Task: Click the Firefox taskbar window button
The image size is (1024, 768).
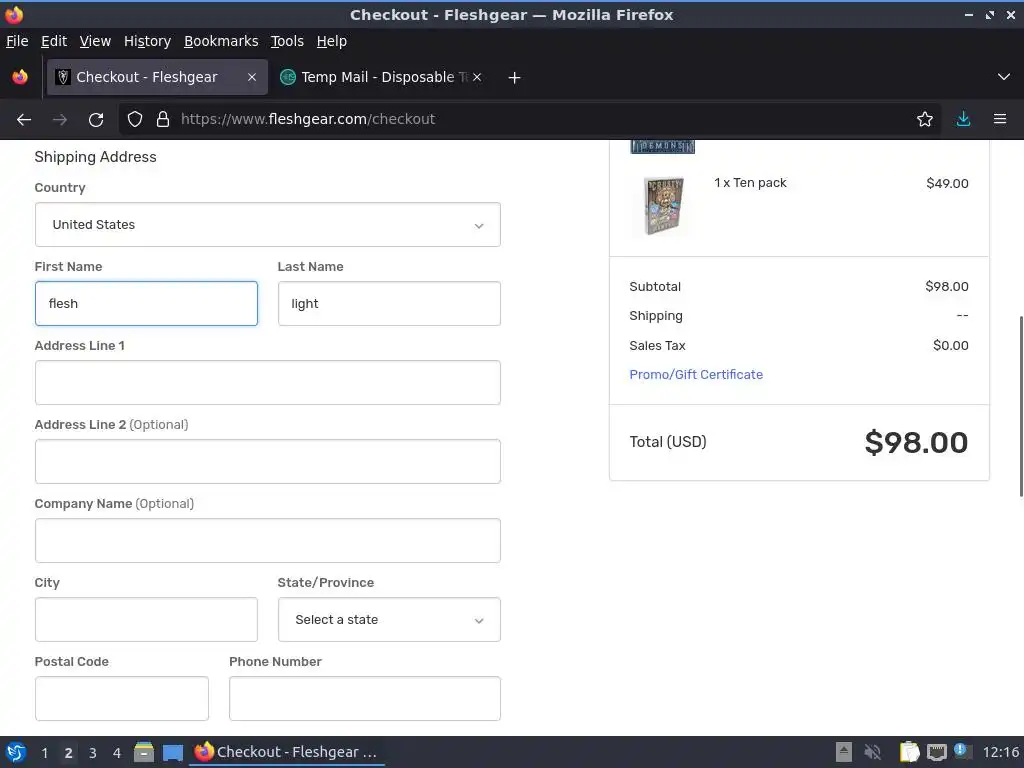Action: coord(287,752)
